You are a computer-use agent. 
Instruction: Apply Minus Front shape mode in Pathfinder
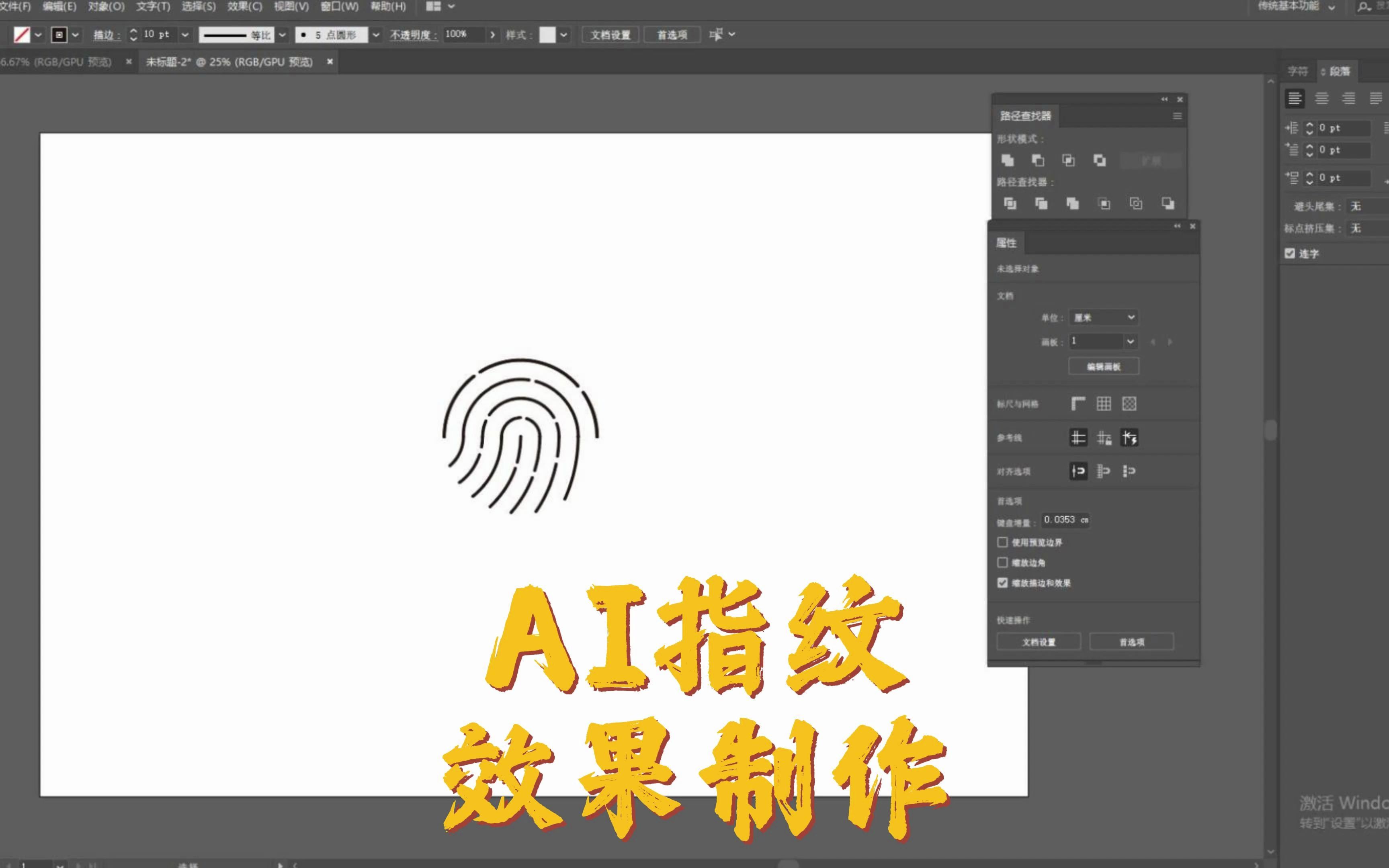(x=1038, y=161)
